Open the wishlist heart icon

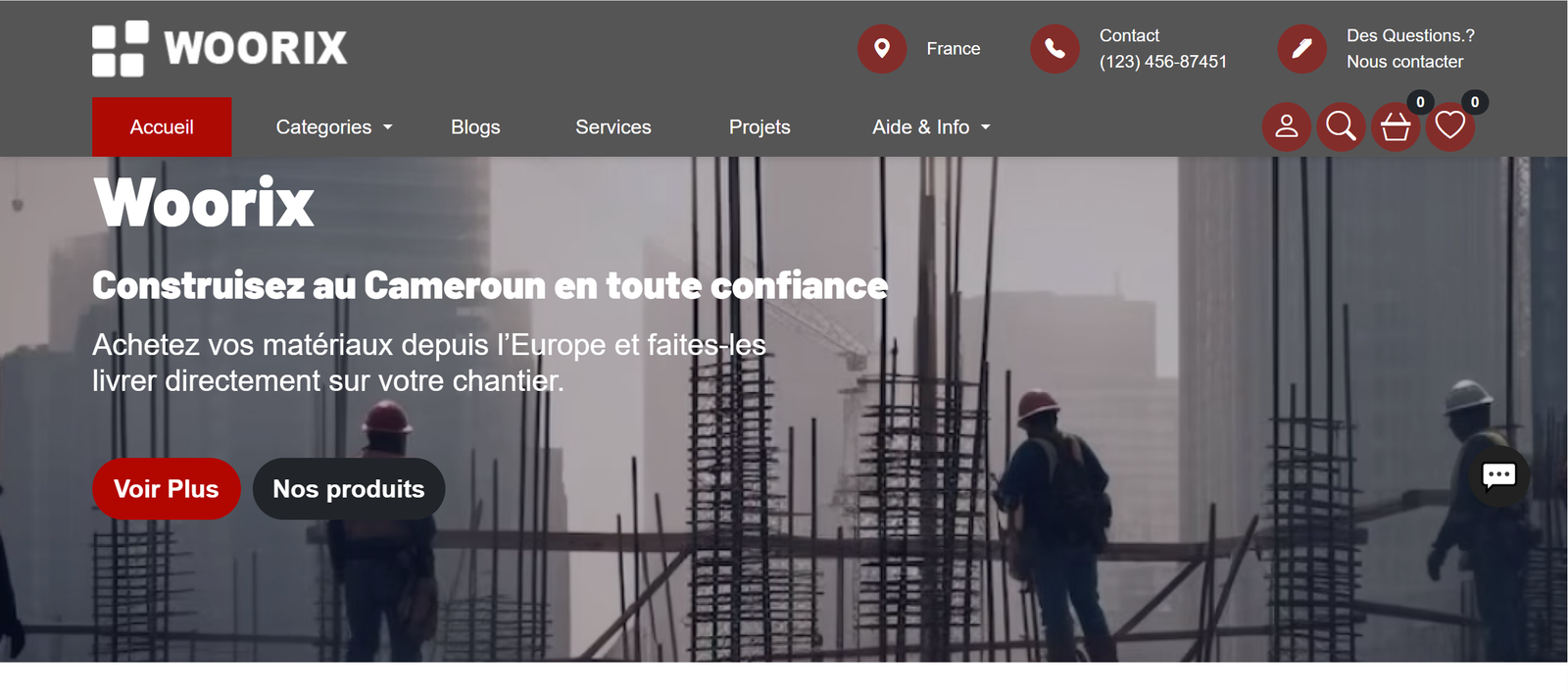pyautogui.click(x=1450, y=126)
